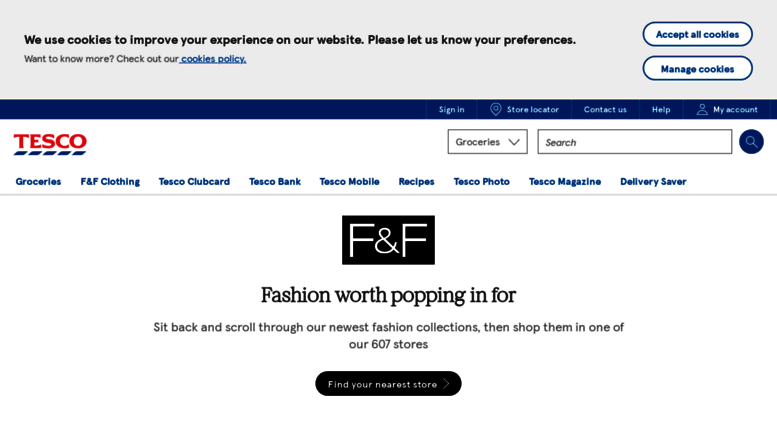
Task: Follow the cookies policy link
Action: pyautogui.click(x=213, y=59)
